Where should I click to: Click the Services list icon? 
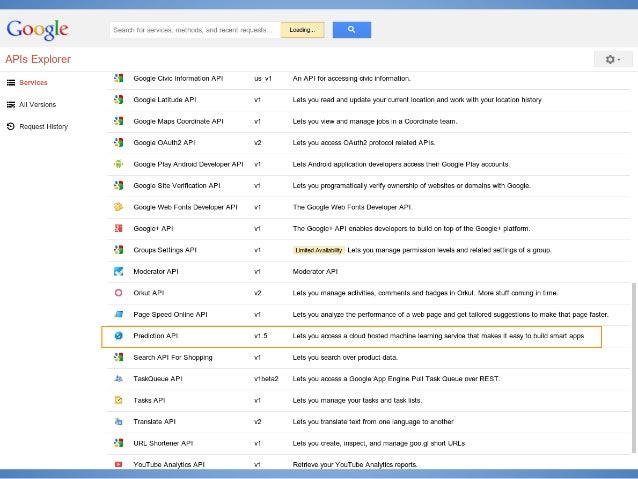[11, 83]
